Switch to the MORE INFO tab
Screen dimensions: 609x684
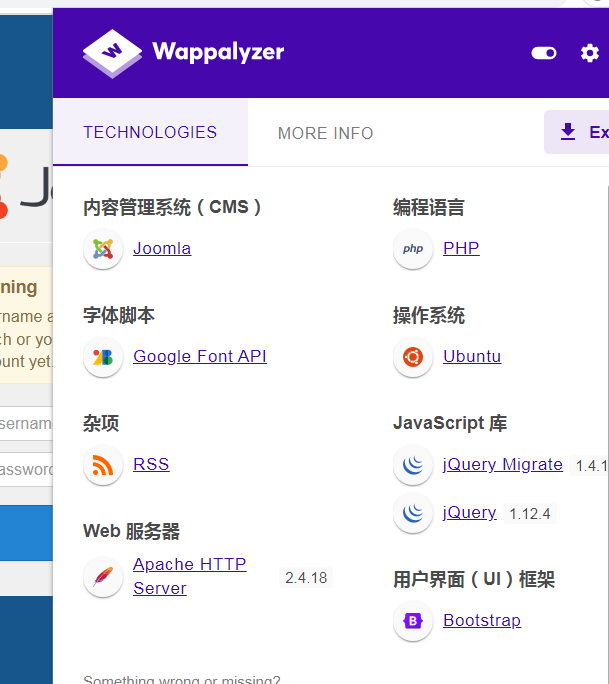325,133
